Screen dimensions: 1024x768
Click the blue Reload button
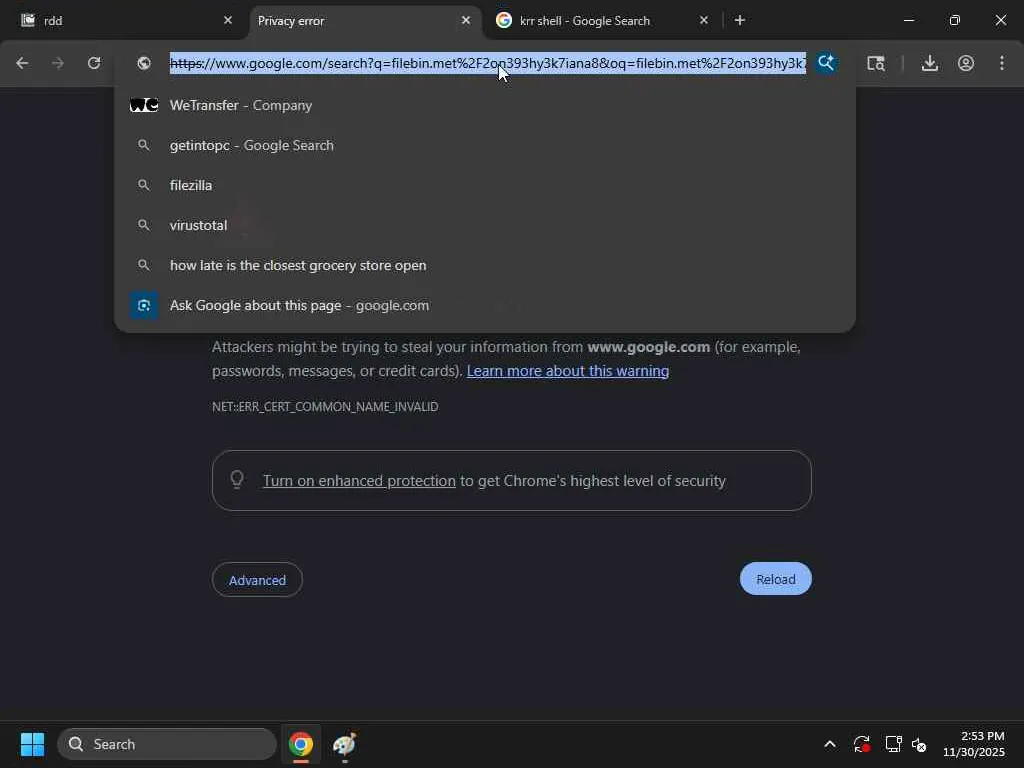coord(775,579)
